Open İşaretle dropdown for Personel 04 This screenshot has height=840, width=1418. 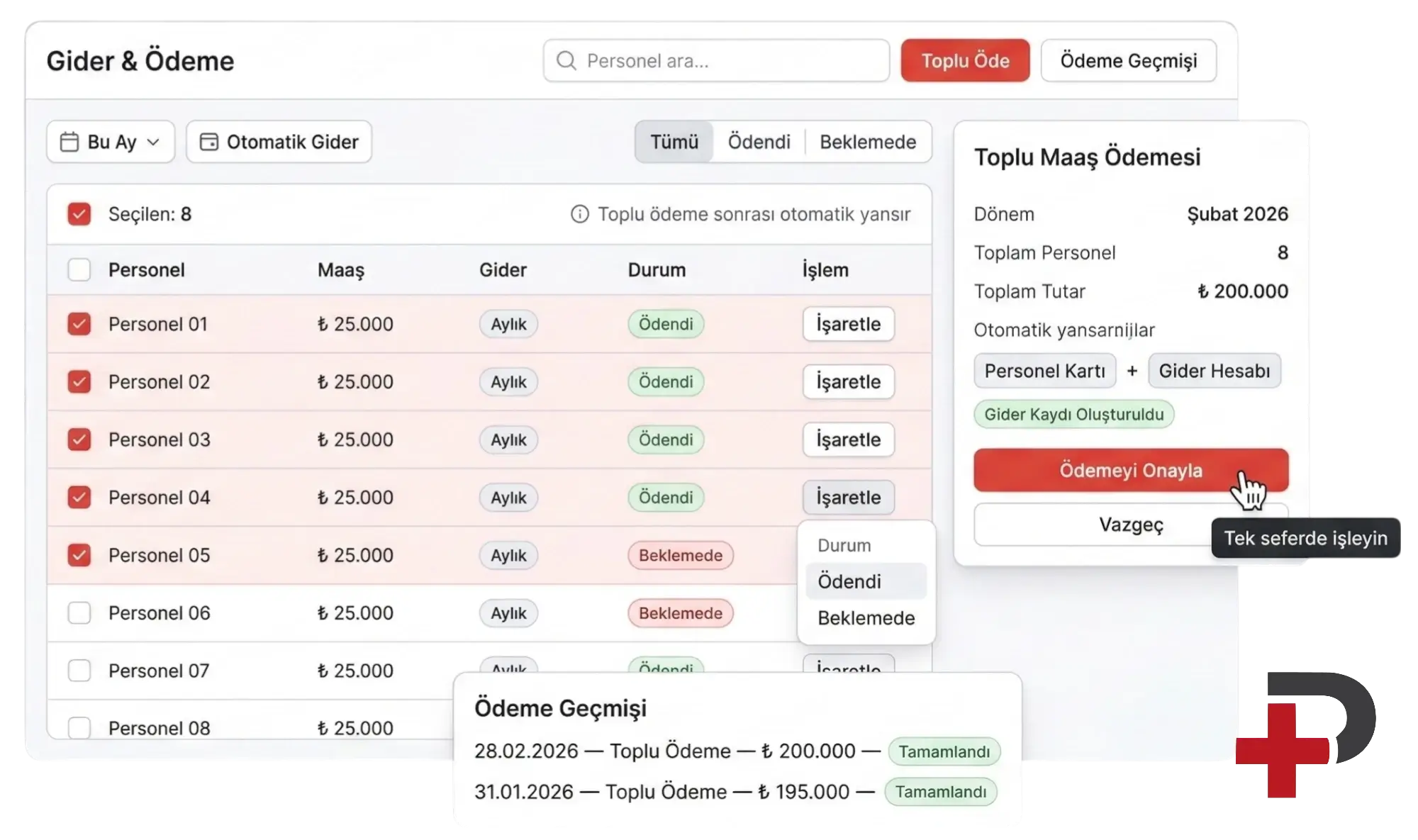(x=848, y=498)
